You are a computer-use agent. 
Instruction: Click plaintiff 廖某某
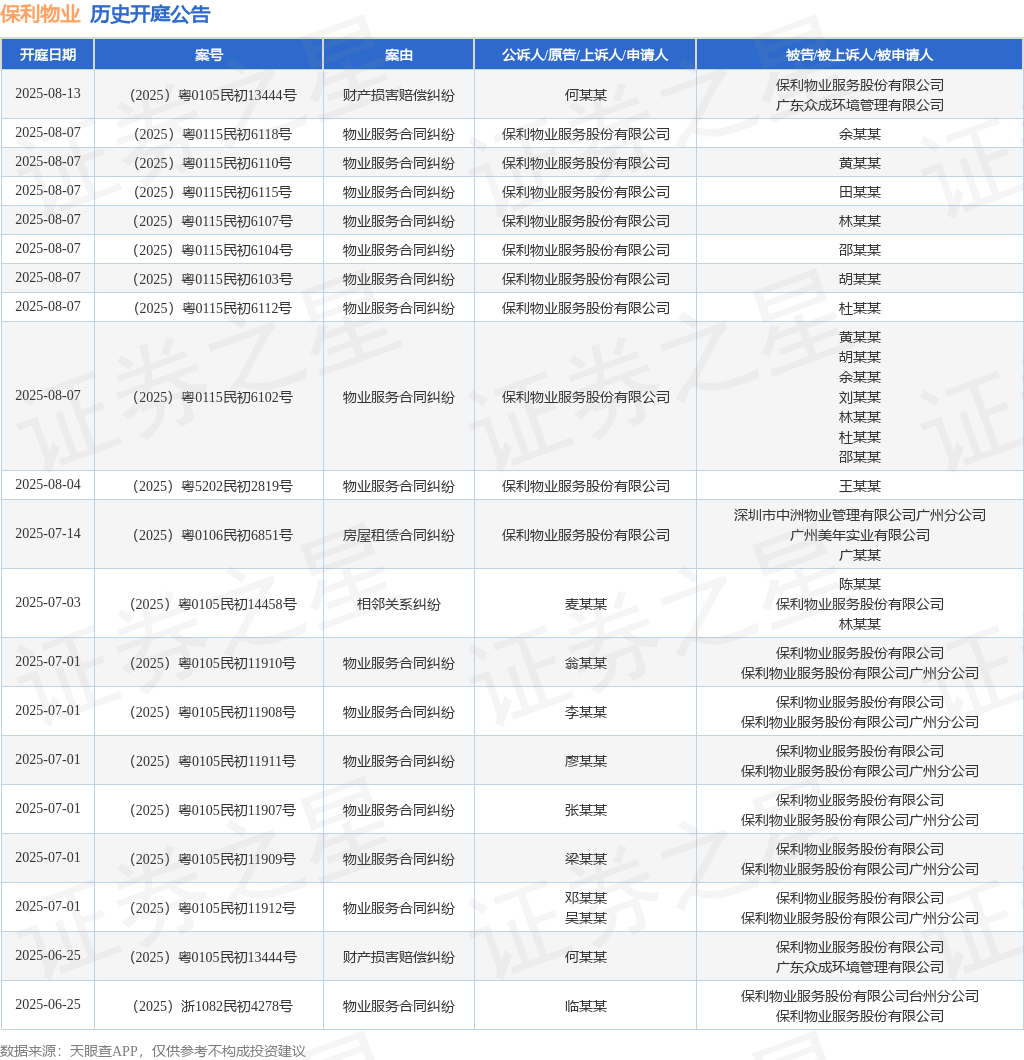tap(585, 762)
